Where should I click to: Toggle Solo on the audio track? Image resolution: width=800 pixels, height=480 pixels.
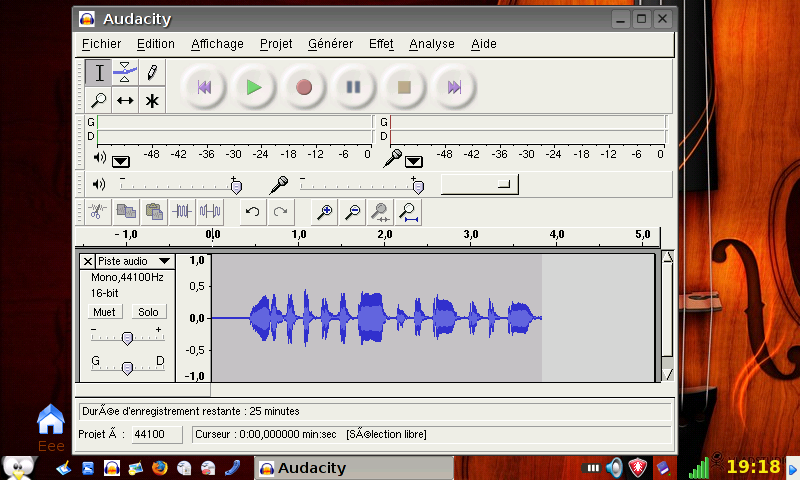pos(148,312)
